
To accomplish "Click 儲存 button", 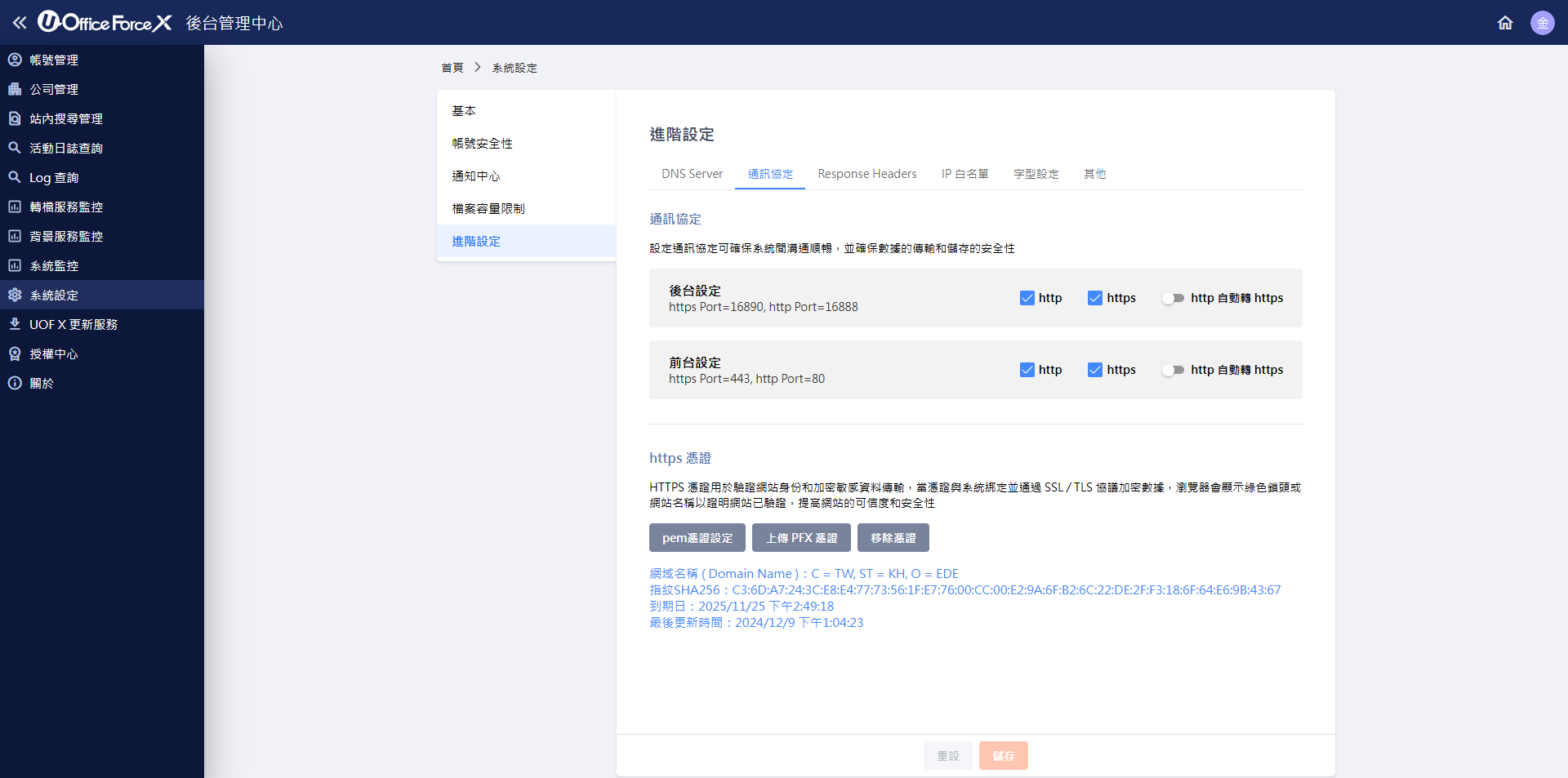I will [x=1004, y=756].
